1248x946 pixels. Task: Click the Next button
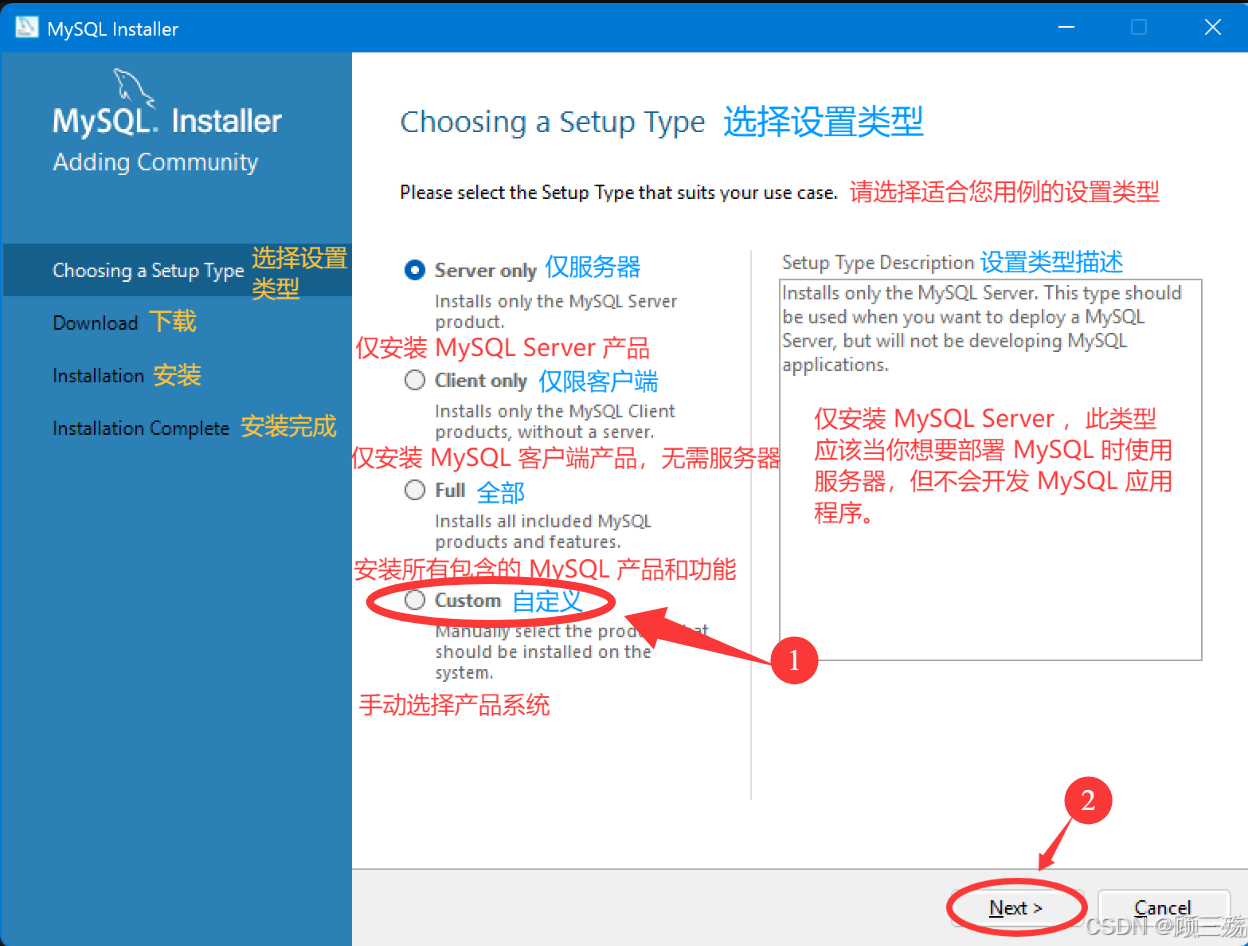1016,907
